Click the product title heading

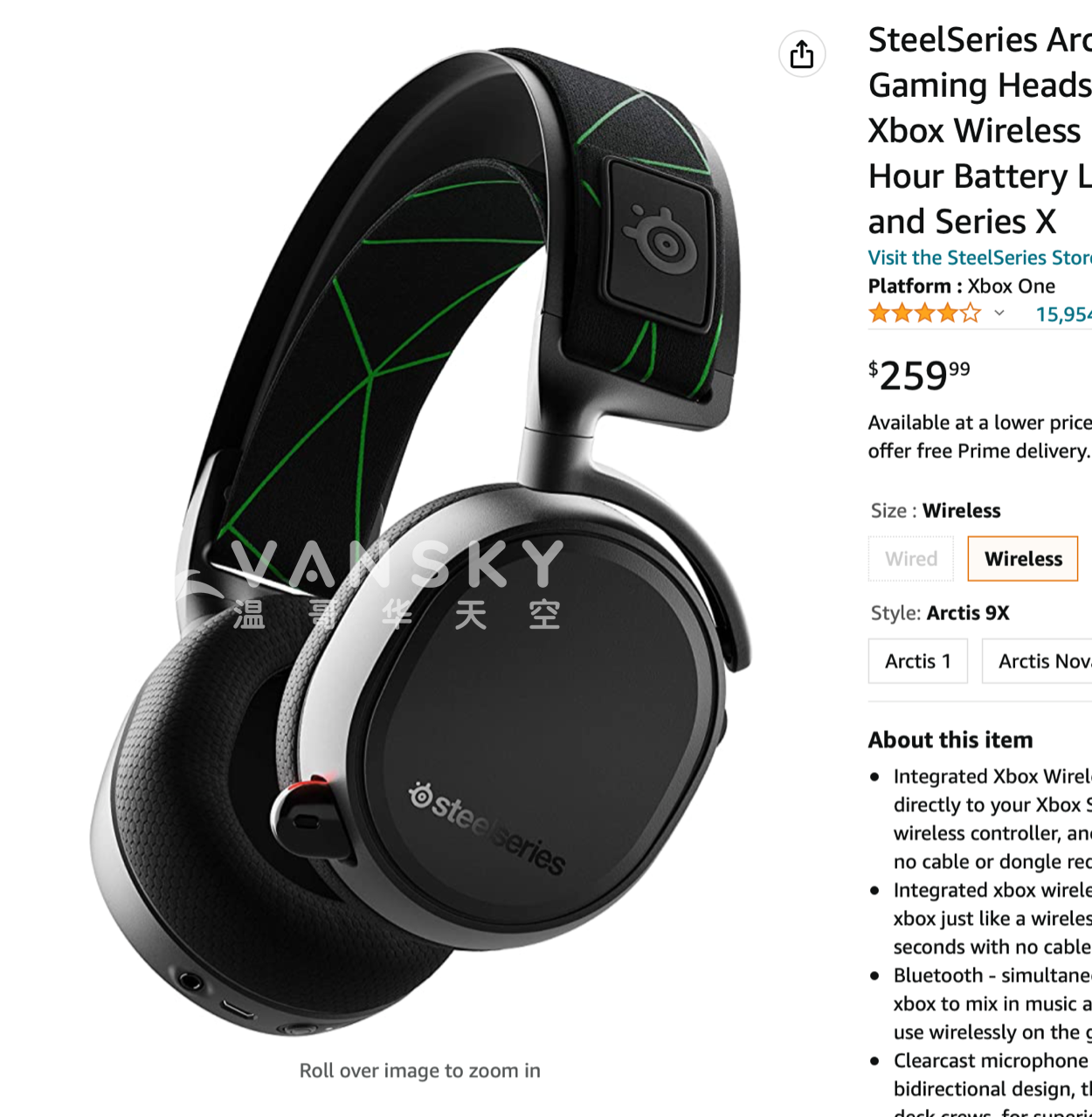[979, 130]
